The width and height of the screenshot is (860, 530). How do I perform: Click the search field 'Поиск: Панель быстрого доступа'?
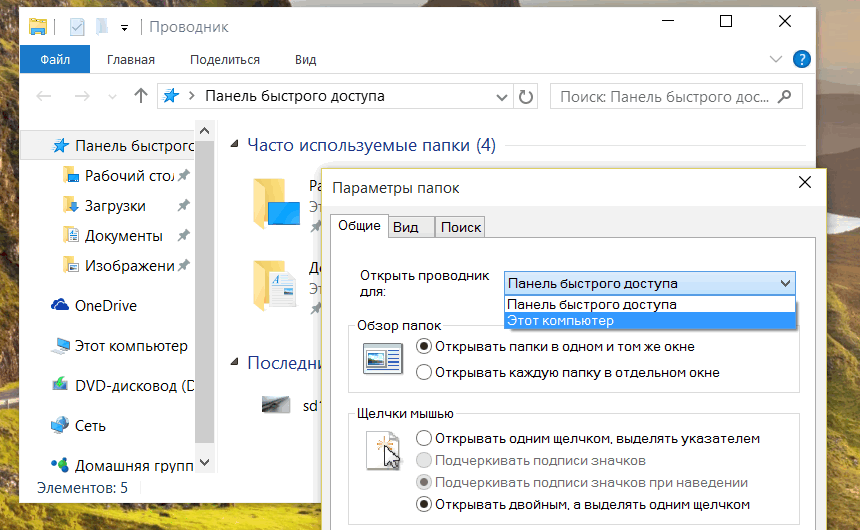(x=665, y=96)
